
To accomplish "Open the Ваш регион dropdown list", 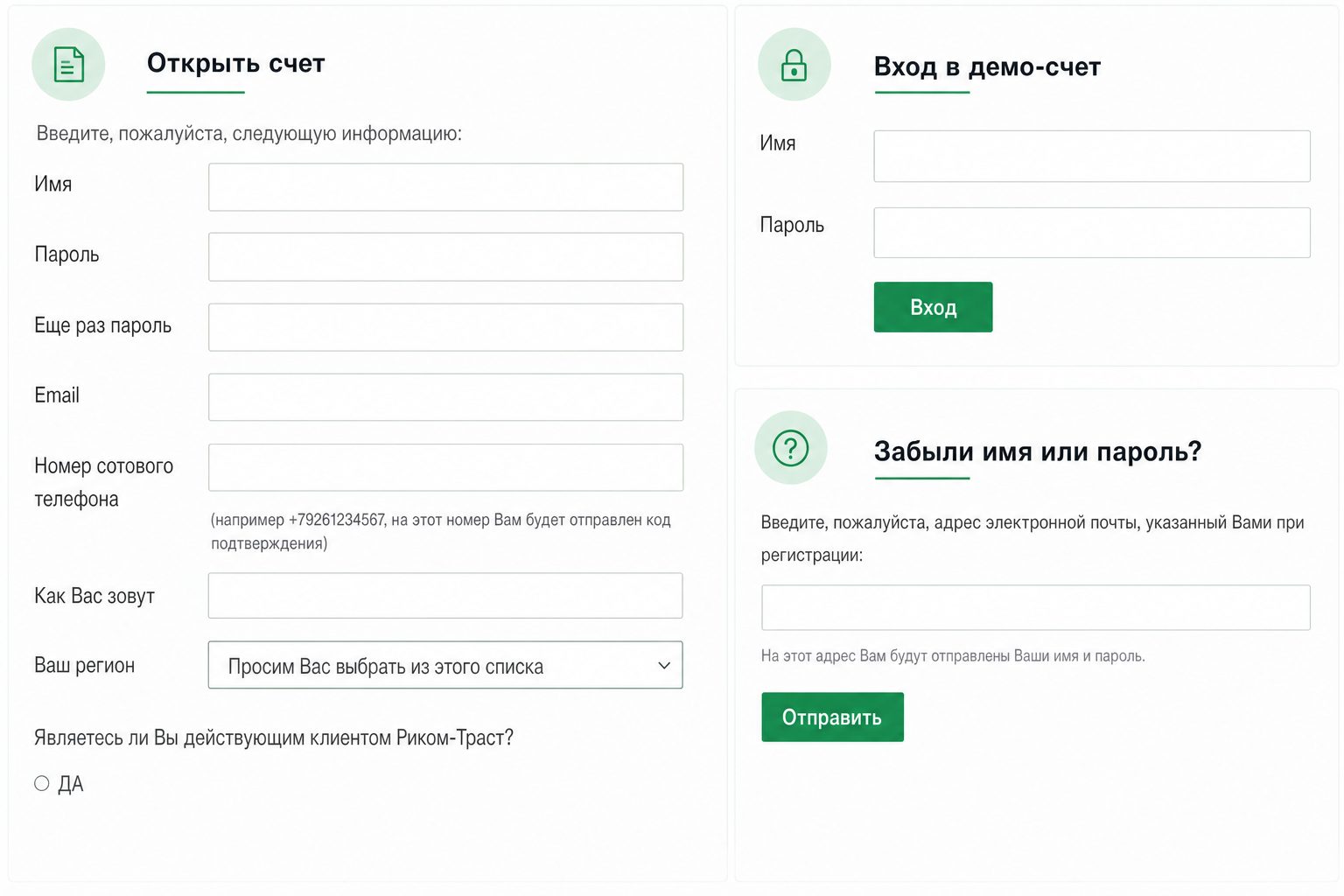I will pyautogui.click(x=445, y=666).
